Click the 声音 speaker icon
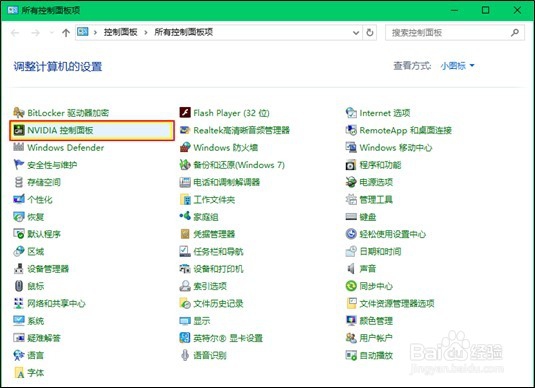535x388 pixels. (351, 269)
